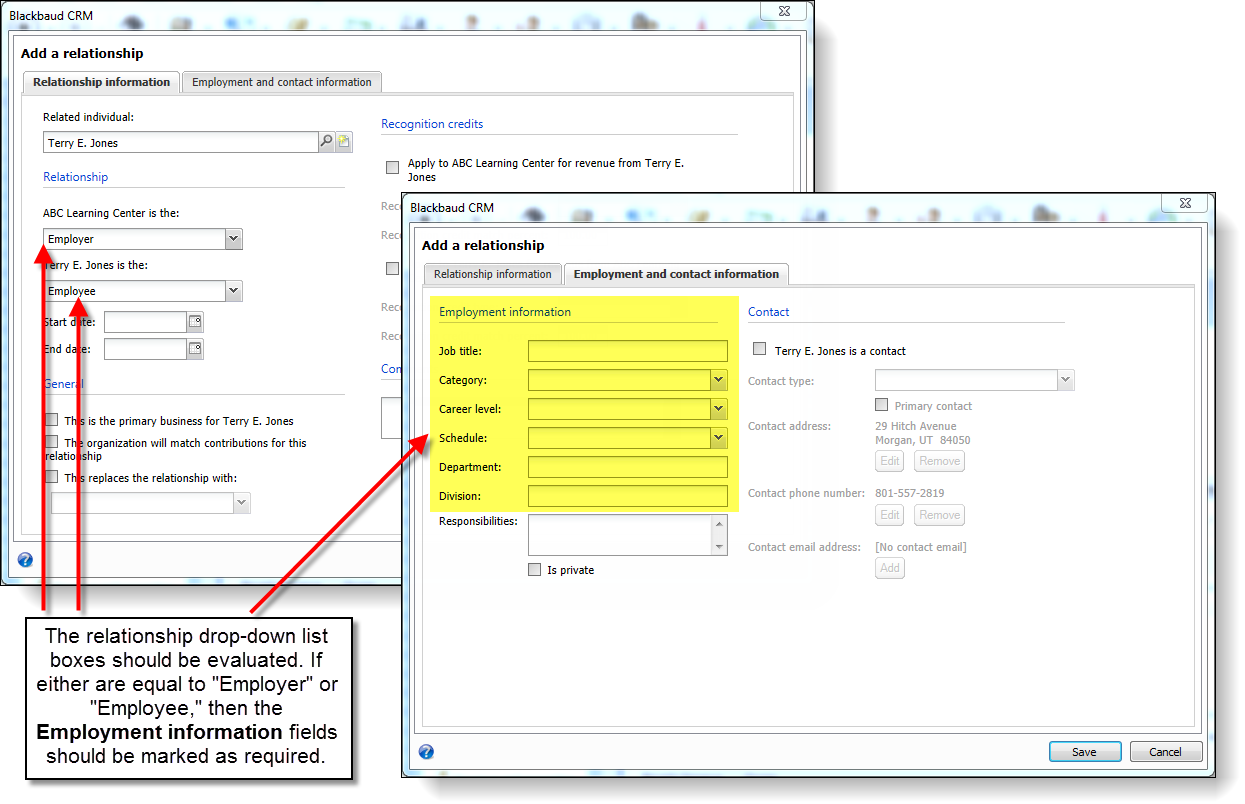Select Relationship information tab in front window

[492, 274]
